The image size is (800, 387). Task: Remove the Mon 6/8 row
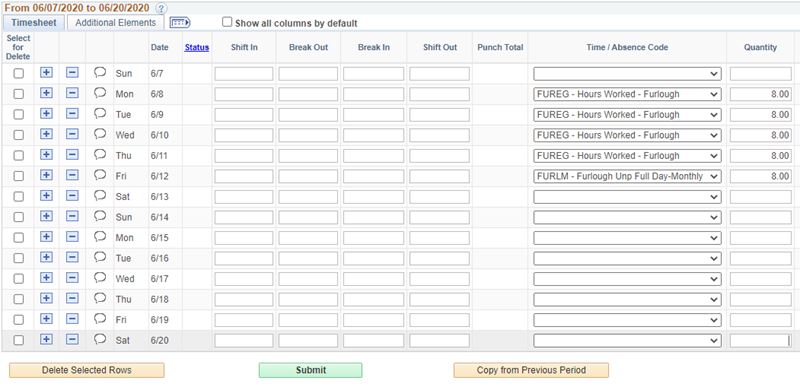(x=72, y=93)
